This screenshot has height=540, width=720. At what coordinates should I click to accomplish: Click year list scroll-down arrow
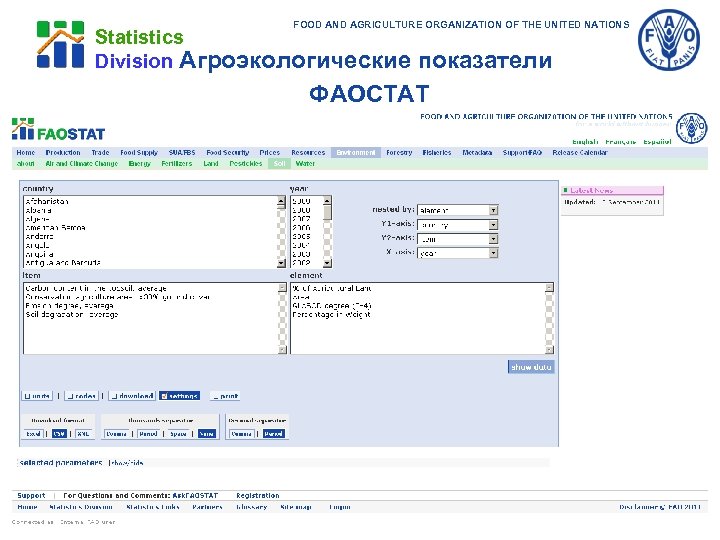tap(327, 263)
